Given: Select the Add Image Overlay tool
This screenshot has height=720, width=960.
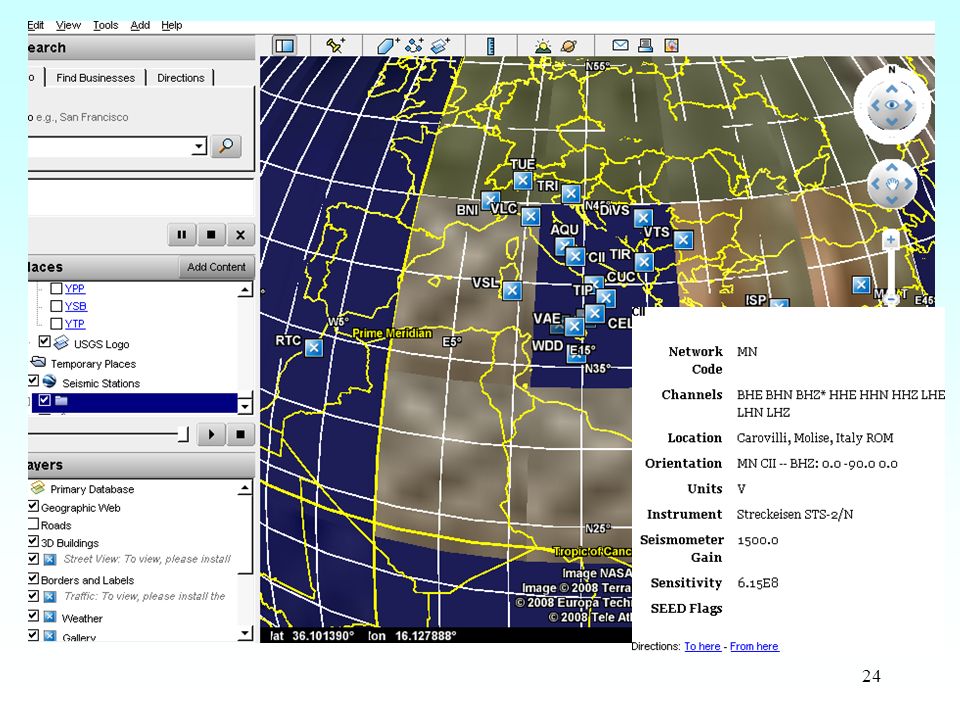Looking at the screenshot, I should (440, 46).
